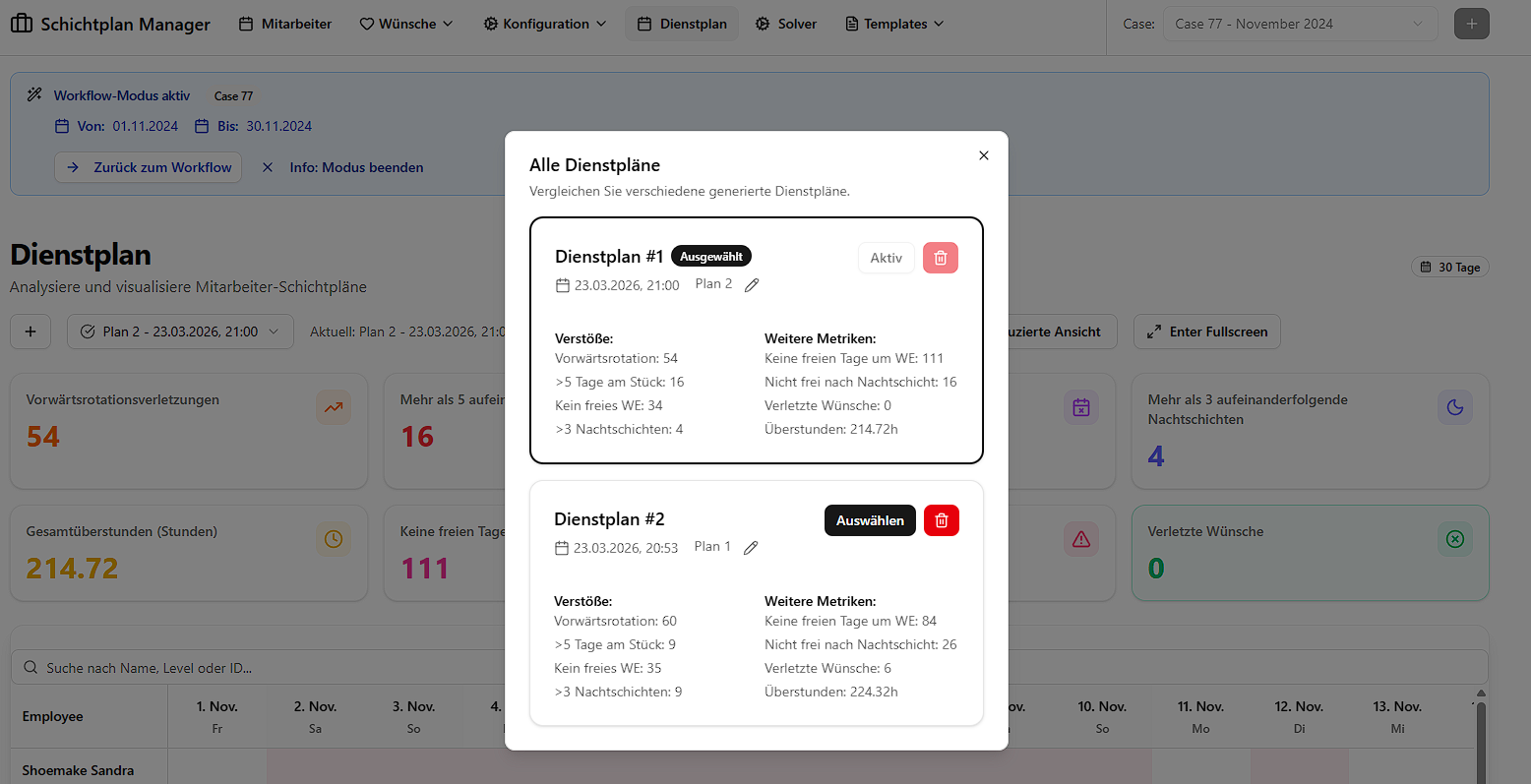Open the Konfiguration menu
Screen dimensions: 1531x784
click(x=545, y=24)
